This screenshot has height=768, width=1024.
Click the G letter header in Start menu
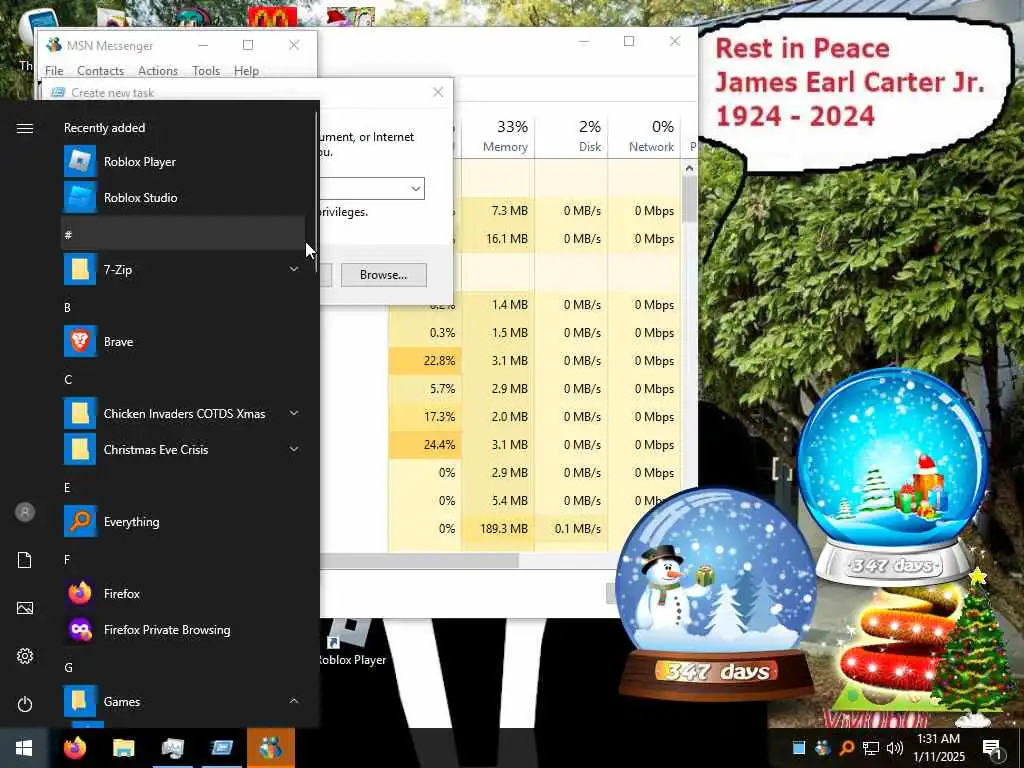(68, 667)
